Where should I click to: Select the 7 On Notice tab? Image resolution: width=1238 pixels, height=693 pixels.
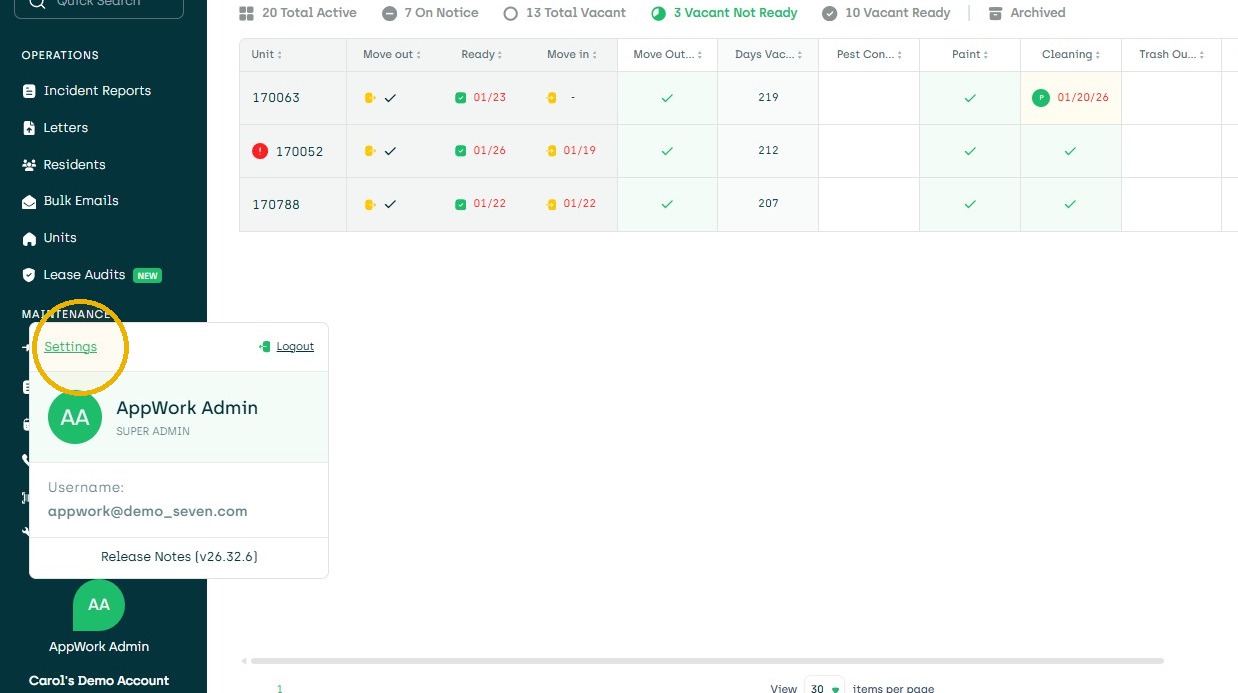coord(430,13)
